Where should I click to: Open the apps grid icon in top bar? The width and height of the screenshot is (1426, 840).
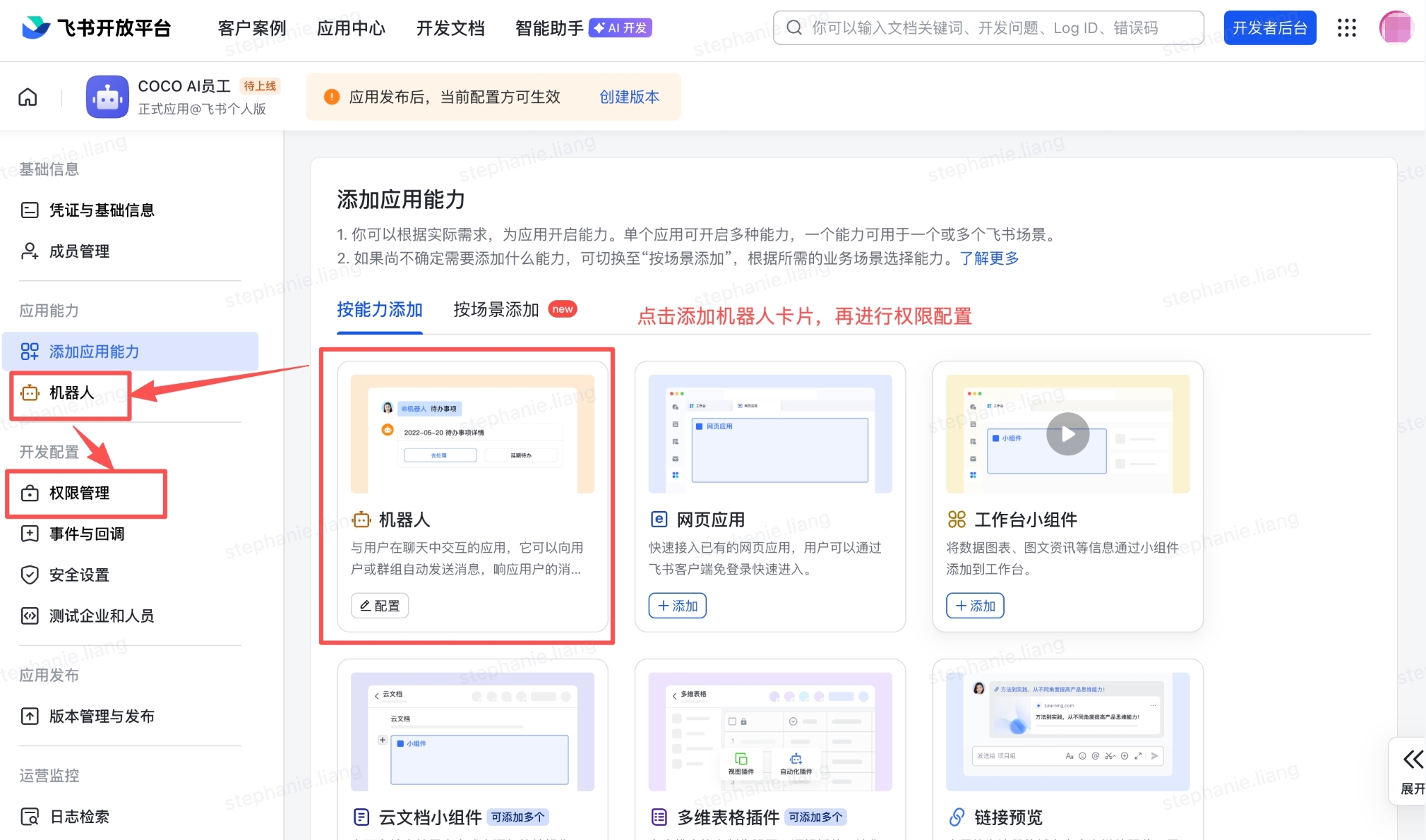1347,28
